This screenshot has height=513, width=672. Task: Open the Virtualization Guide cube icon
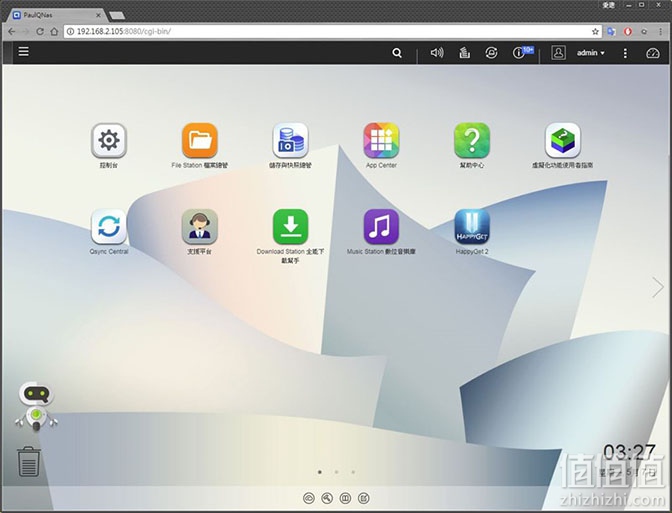(x=563, y=141)
